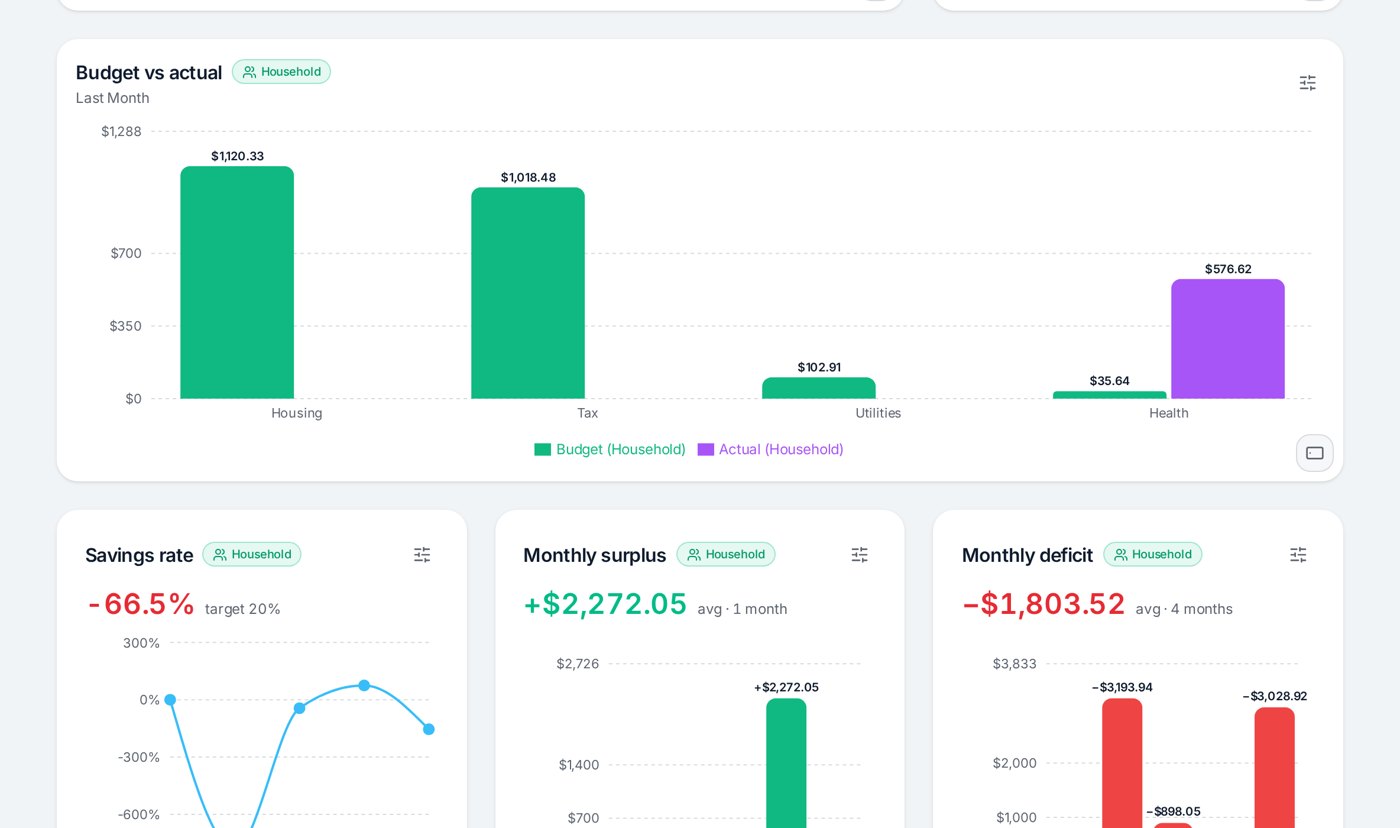The height and width of the screenshot is (828, 1400).
Task: Click the $35.64 bar label
Action: tap(1109, 381)
